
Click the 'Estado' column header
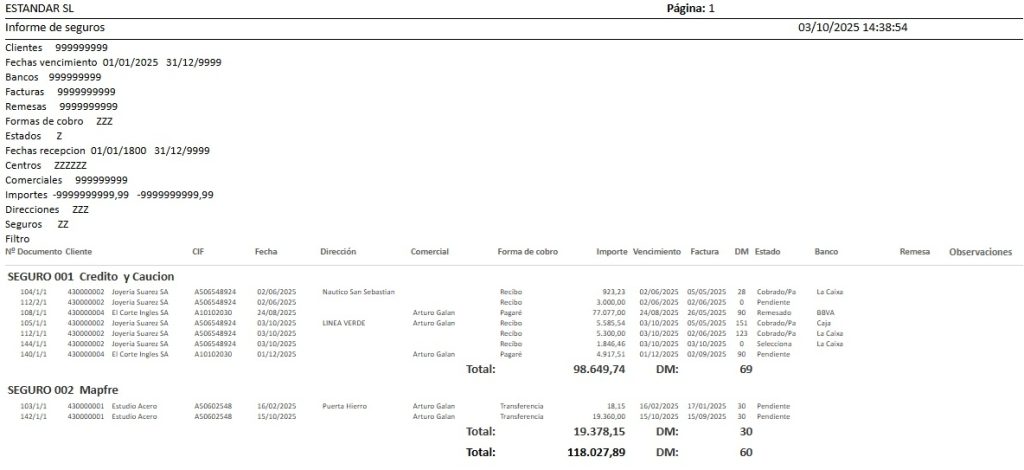[x=768, y=252]
